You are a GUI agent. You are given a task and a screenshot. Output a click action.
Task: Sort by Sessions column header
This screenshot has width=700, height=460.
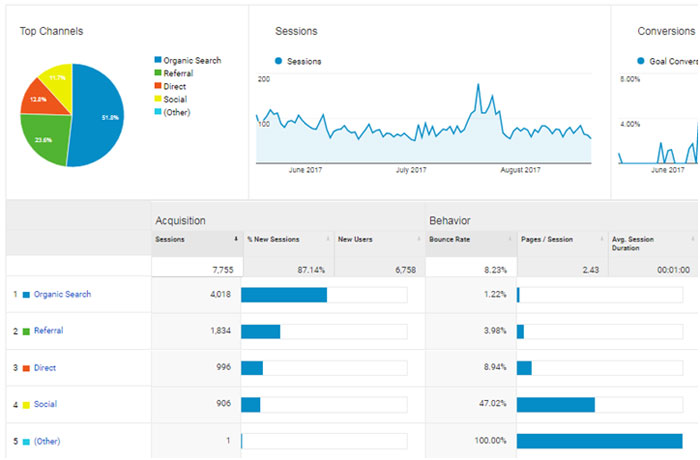click(x=197, y=243)
